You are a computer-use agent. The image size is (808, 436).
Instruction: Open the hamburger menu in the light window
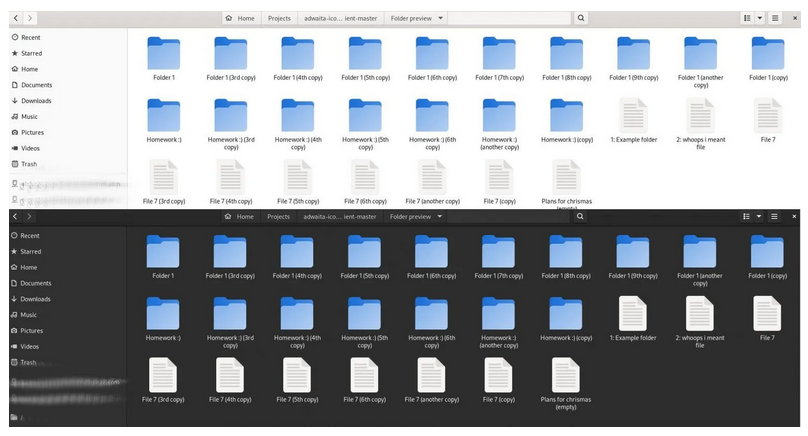click(x=775, y=18)
